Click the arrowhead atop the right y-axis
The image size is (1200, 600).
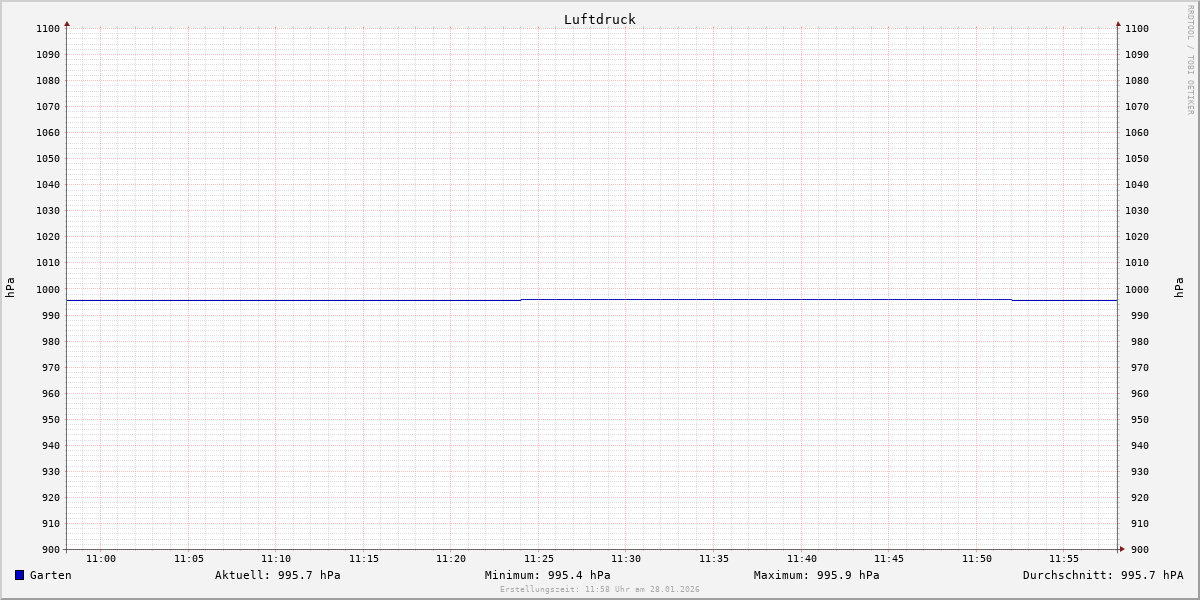coord(1118,23)
